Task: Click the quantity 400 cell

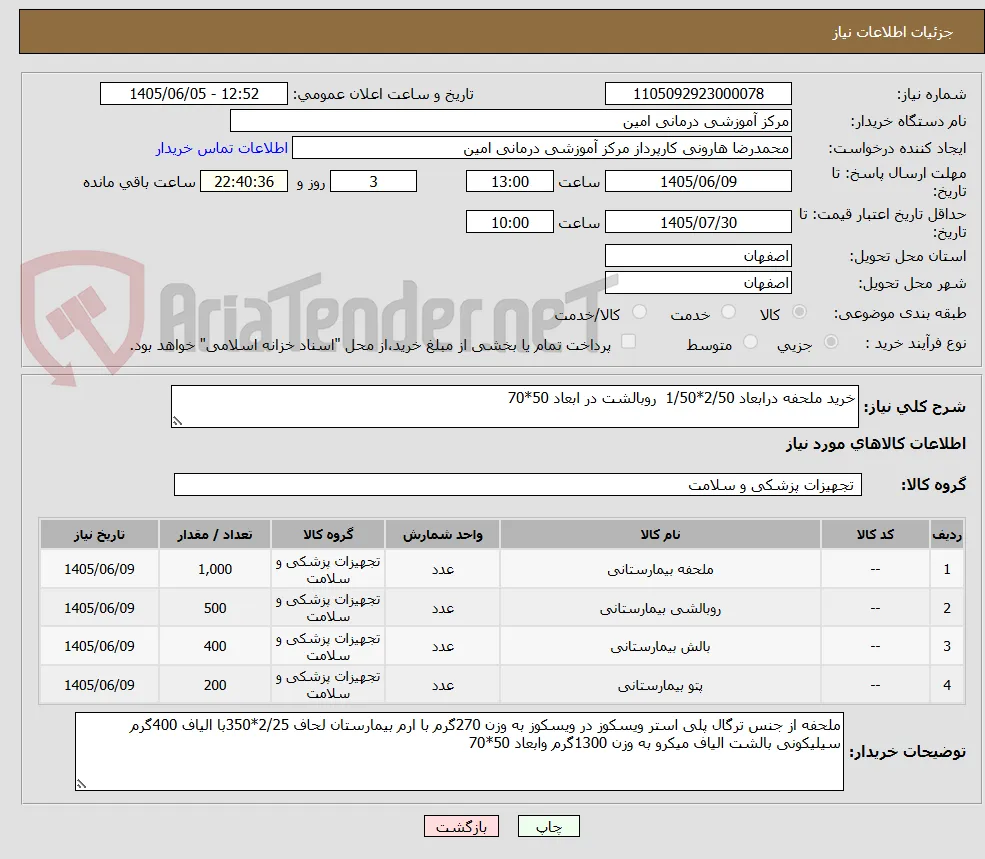Action: tap(215, 646)
